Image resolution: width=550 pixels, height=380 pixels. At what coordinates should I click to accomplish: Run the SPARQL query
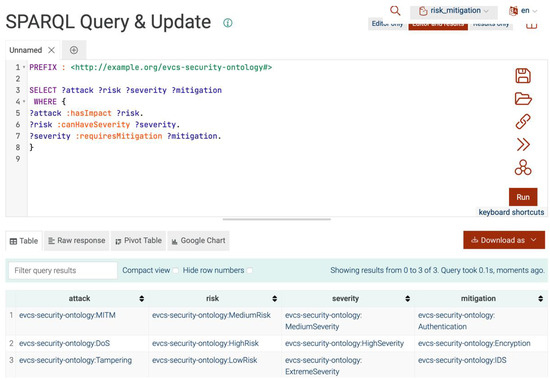click(x=523, y=197)
